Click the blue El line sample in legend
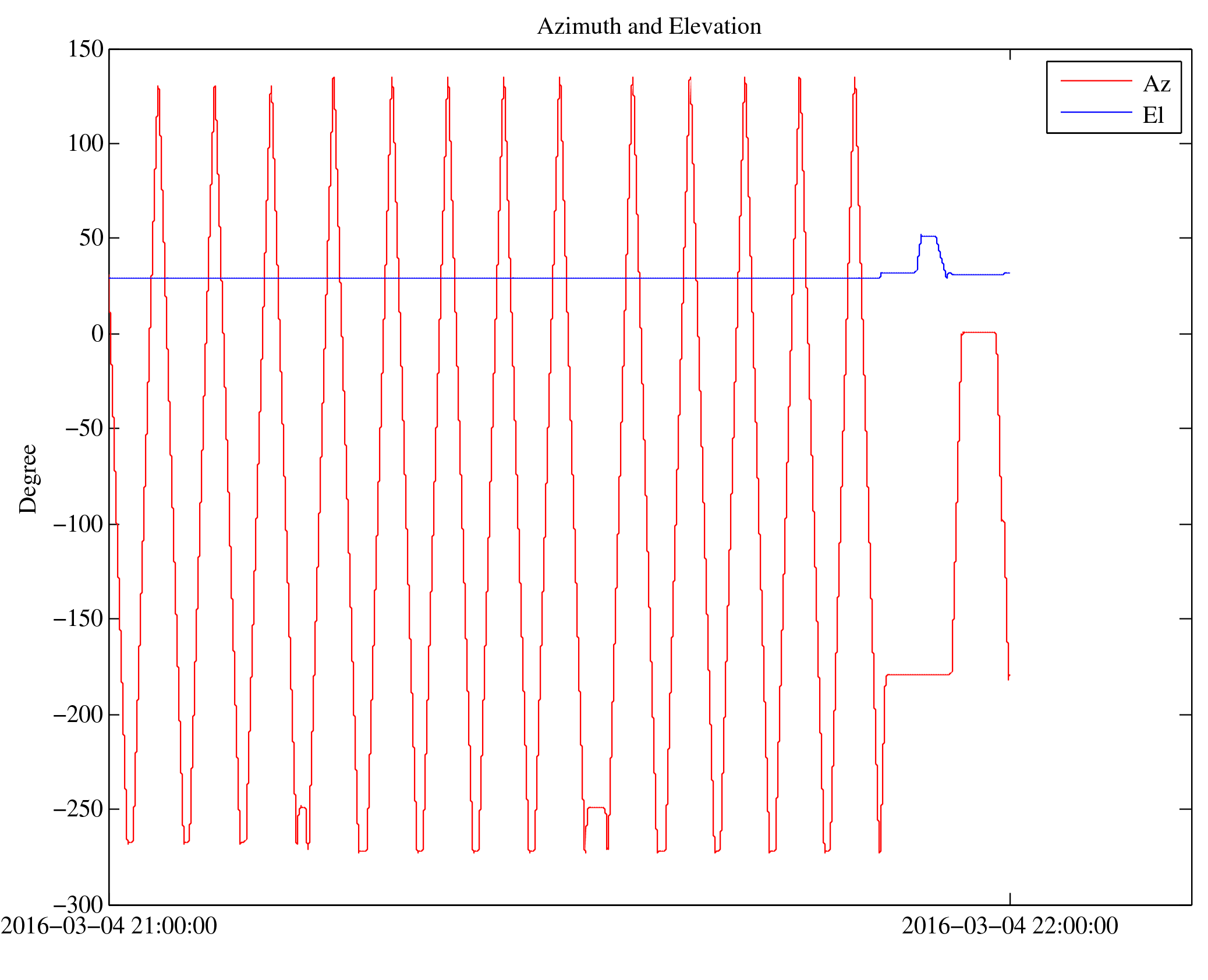The width and height of the screenshot is (1208, 980). pyautogui.click(x=1096, y=112)
